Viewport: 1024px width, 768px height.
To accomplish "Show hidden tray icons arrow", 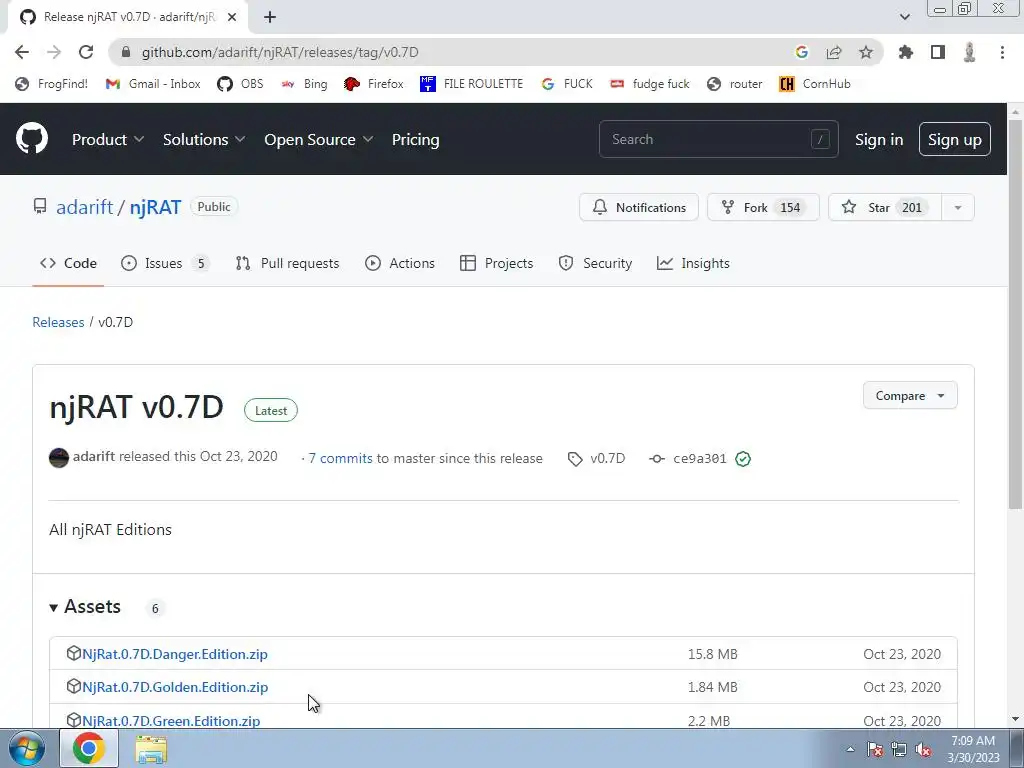I will 850,750.
